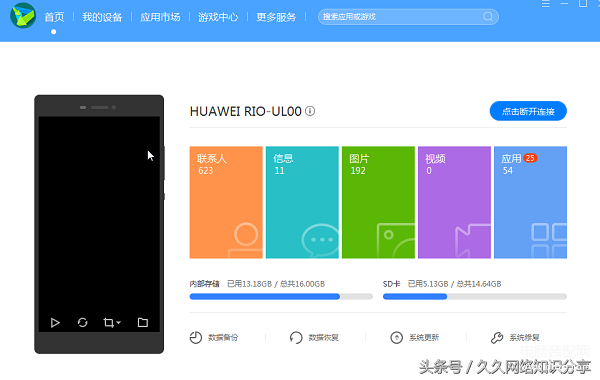Open the 联系人 contacts tile

click(x=226, y=202)
